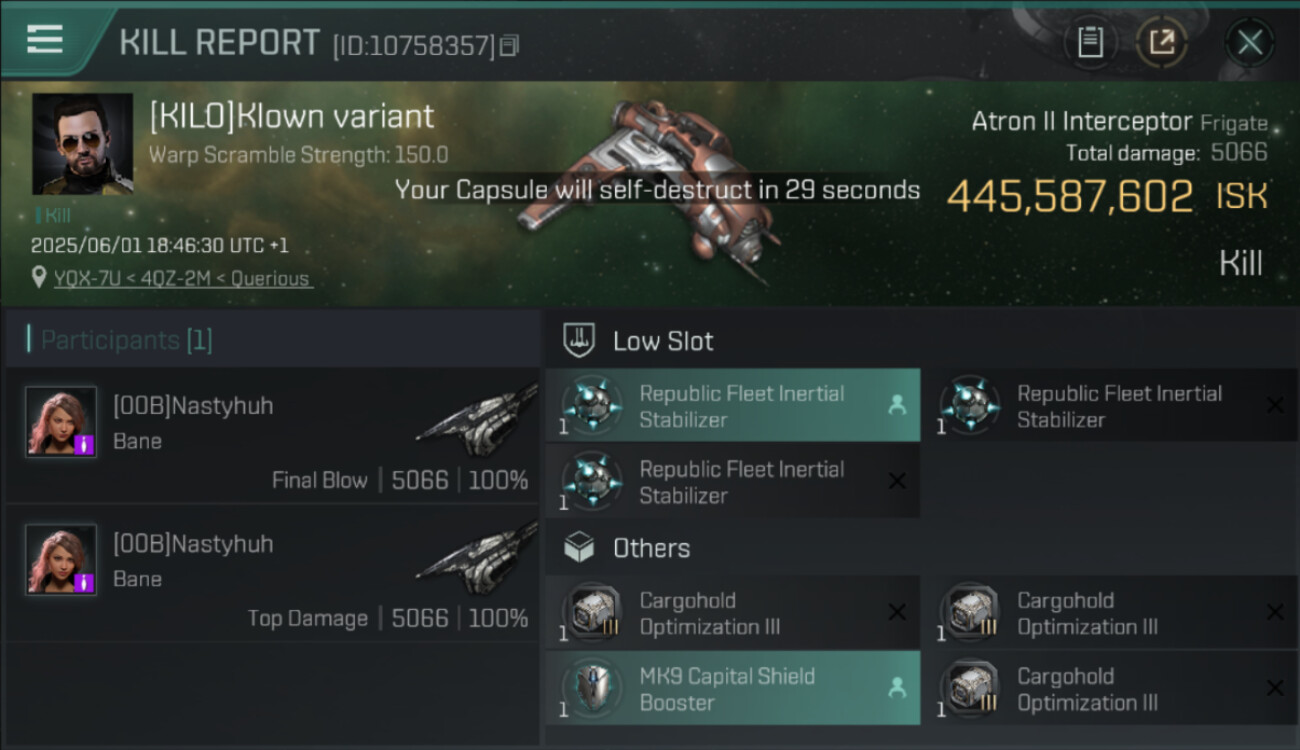Open the YQX-7U system location link
Screen dimensions: 1300x750
[89, 279]
